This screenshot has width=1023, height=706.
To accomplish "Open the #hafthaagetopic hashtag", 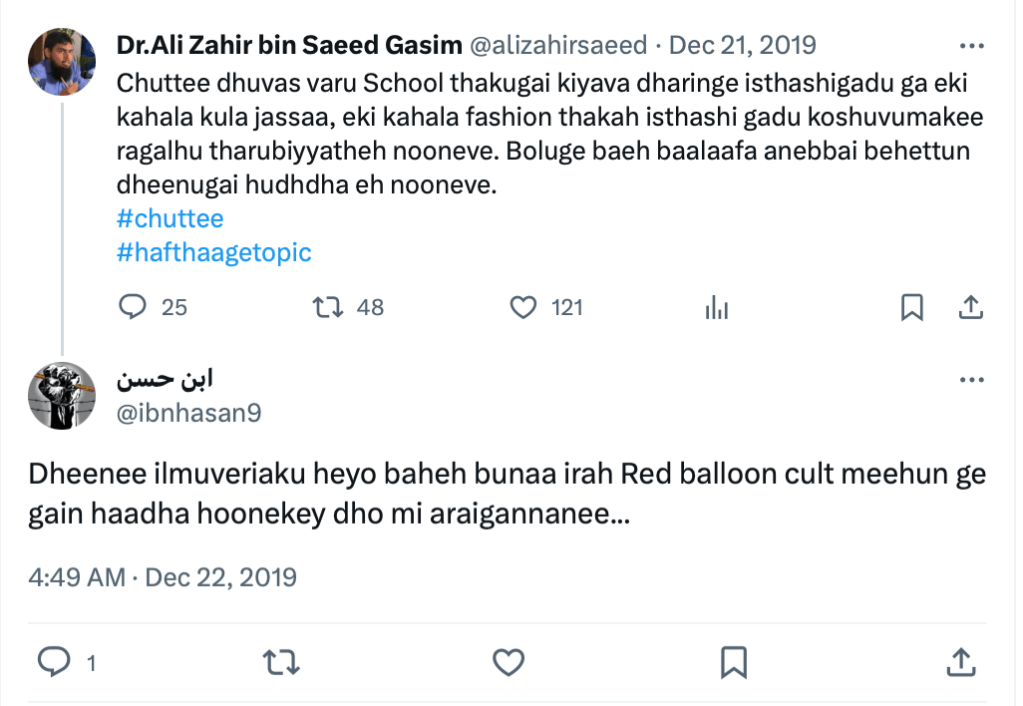I will [214, 252].
